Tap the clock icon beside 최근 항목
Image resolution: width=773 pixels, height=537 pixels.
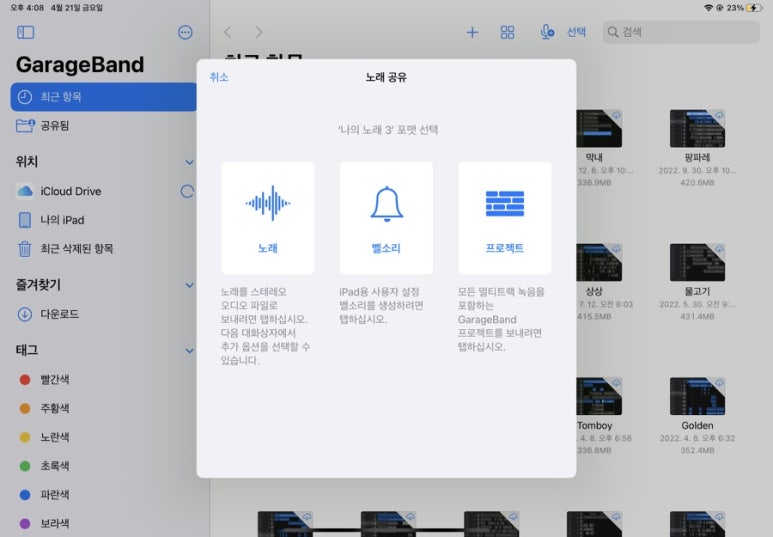(25, 97)
